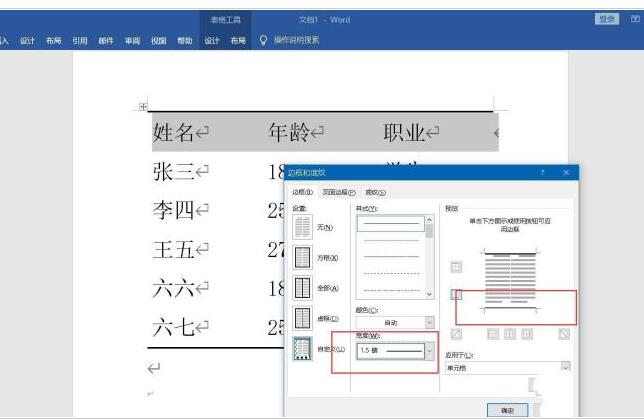
Task: Open the 颜色 (Color) dropdown
Action: pos(430,322)
